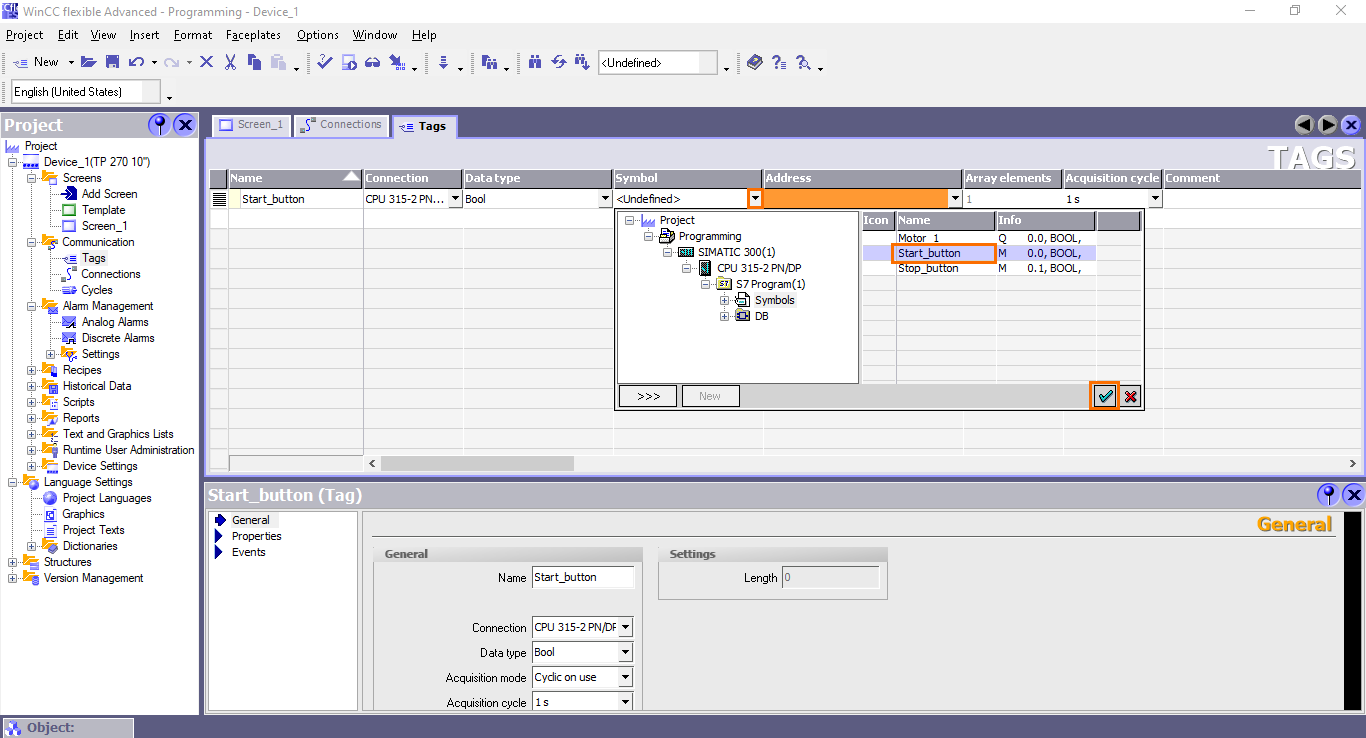Start runtime system from the toolbar

click(349, 62)
